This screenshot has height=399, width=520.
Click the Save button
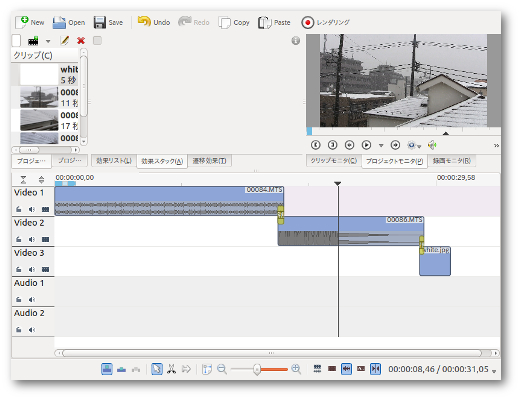[108, 22]
